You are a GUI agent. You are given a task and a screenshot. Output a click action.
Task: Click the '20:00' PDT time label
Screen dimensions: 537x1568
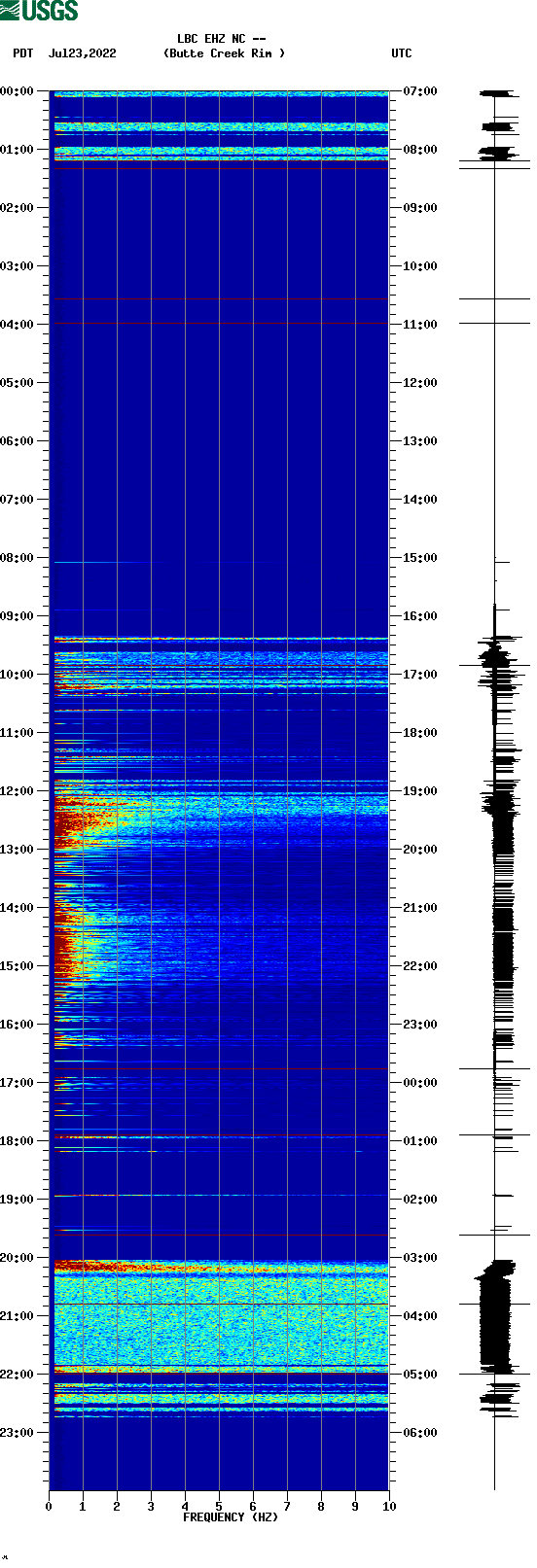coord(17,1258)
